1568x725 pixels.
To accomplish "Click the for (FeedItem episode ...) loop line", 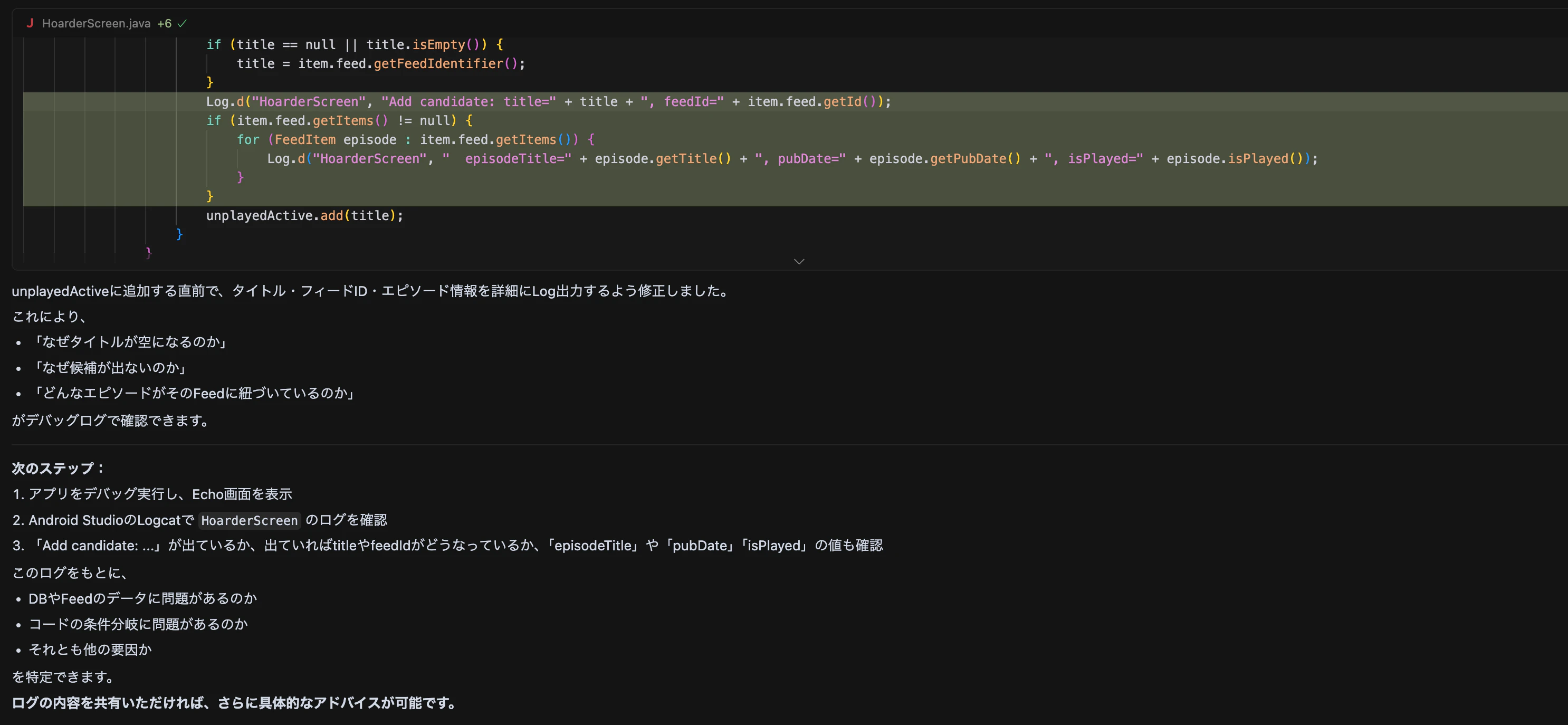I will tap(415, 139).
